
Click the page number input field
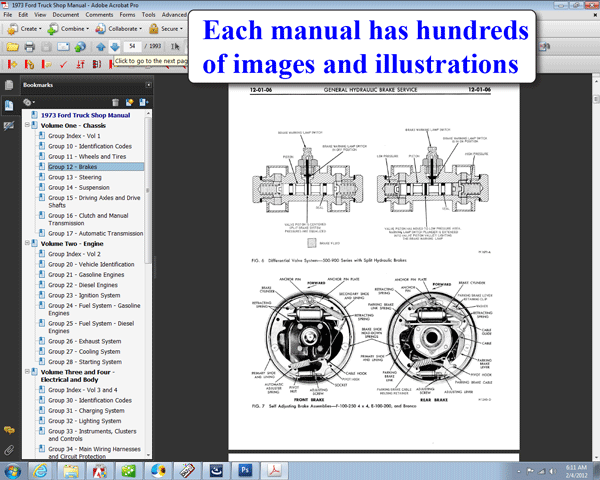pos(132,46)
